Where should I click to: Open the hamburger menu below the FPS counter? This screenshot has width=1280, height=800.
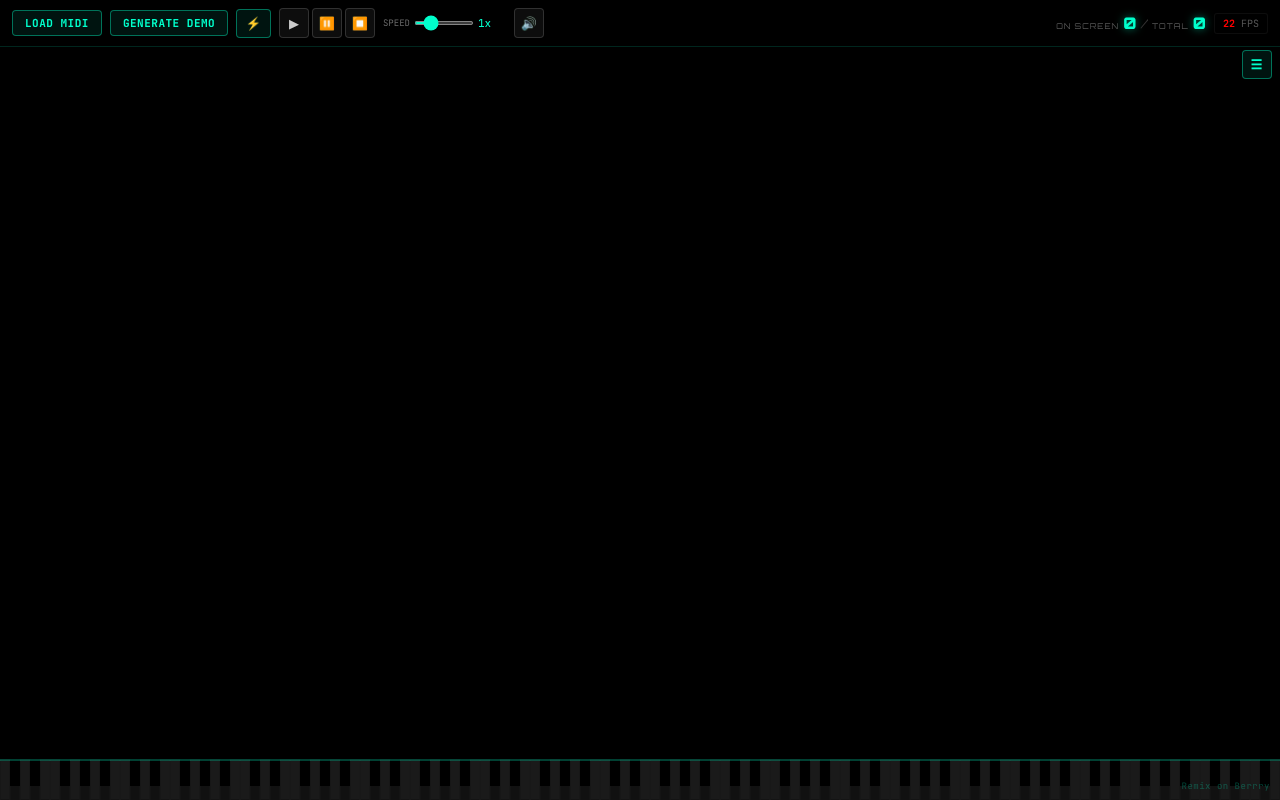tap(1257, 64)
